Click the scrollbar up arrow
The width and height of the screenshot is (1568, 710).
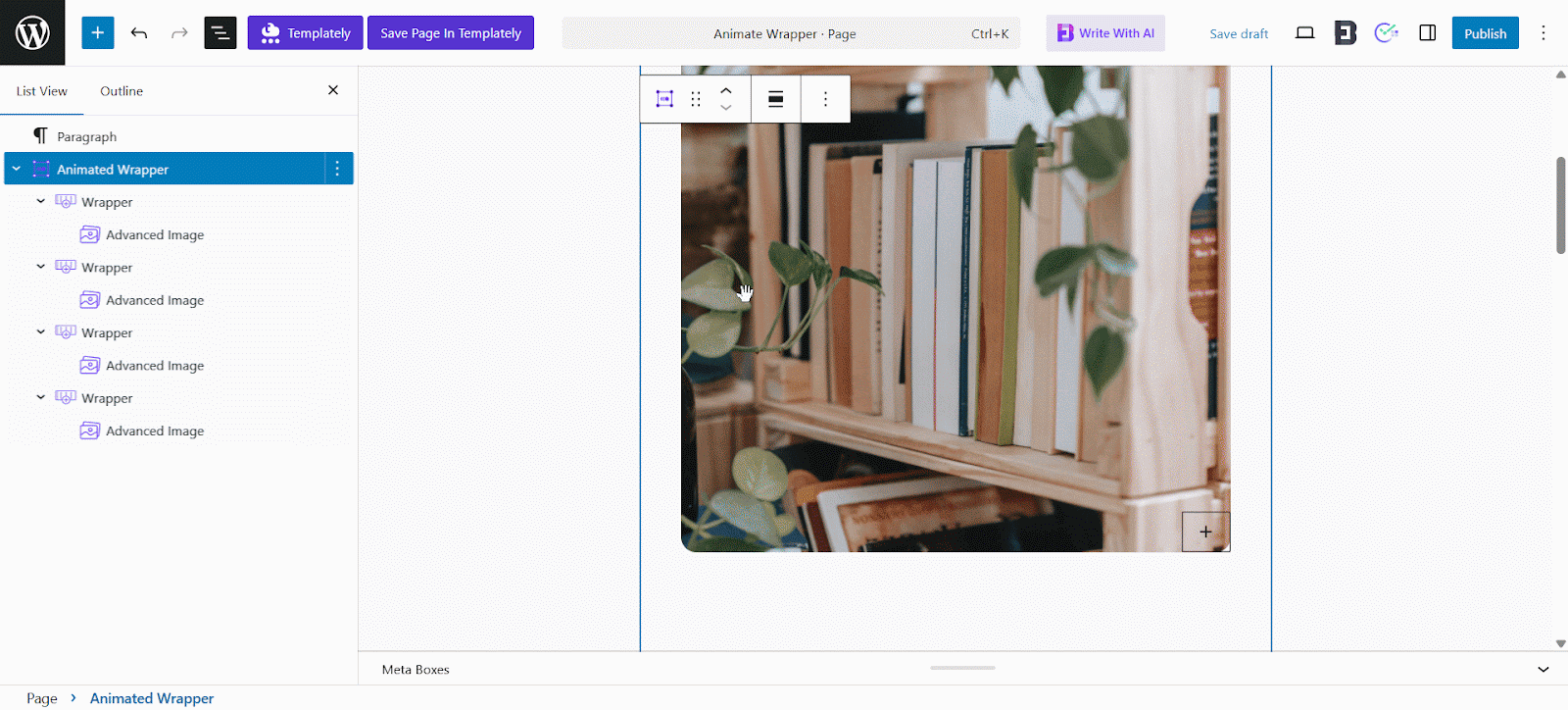click(1560, 75)
